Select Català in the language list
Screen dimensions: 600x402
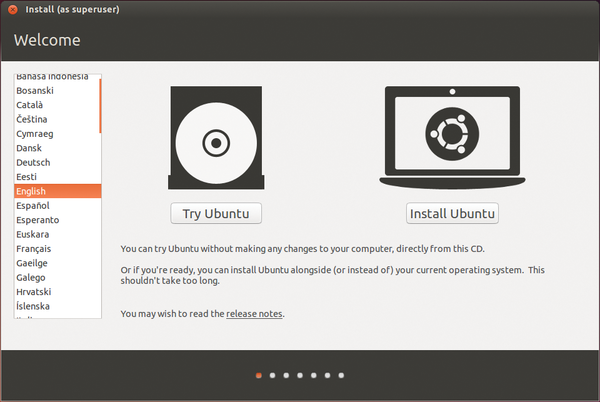point(57,105)
